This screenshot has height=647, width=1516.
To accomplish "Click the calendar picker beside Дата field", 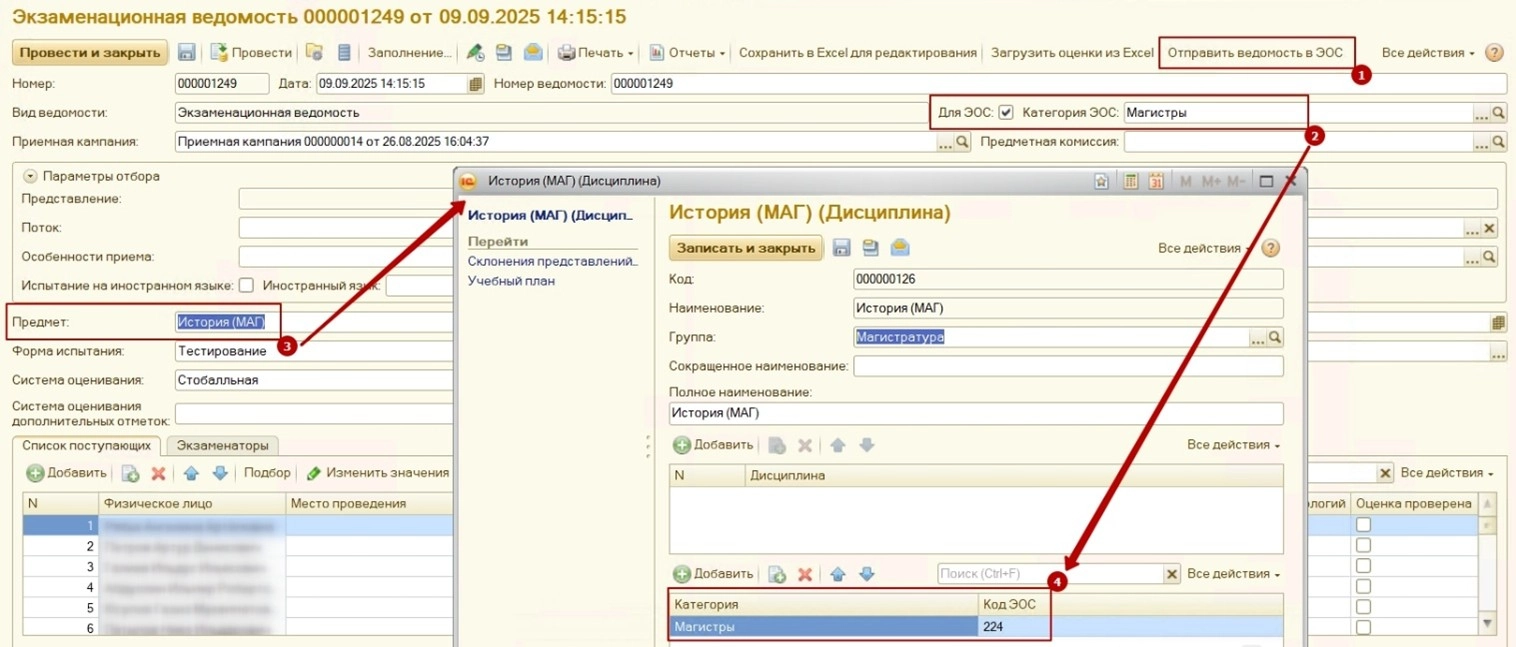I will pos(476,84).
